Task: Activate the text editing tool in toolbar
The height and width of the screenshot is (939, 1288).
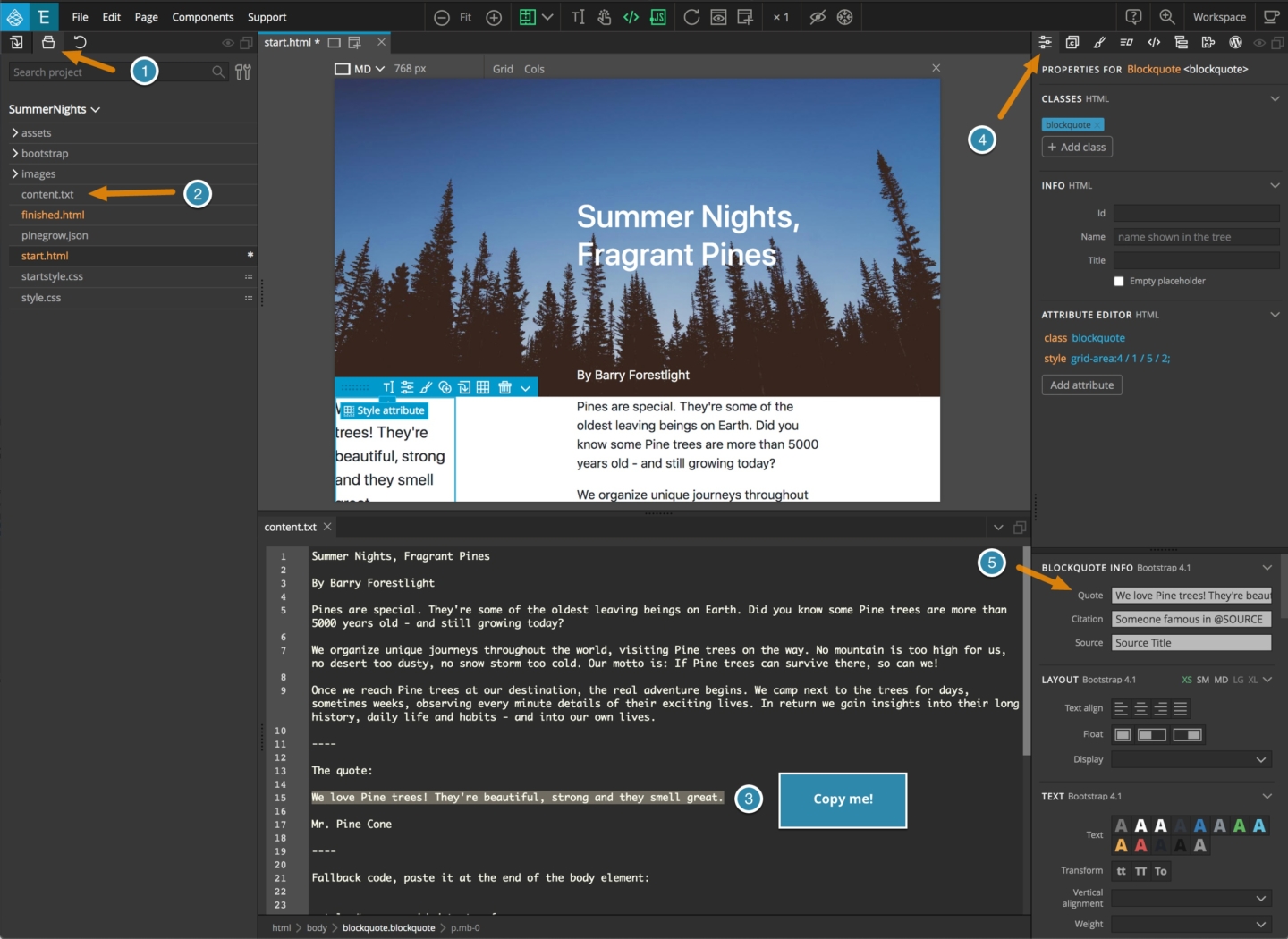Action: [x=578, y=16]
